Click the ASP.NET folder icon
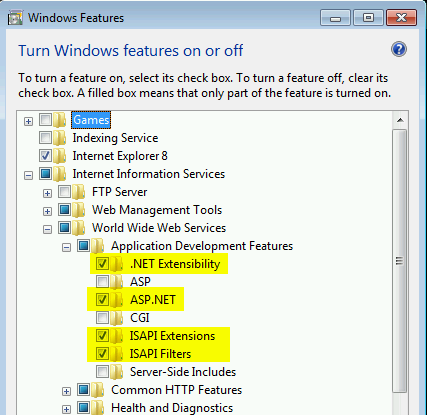Image resolution: width=427 pixels, height=415 pixels. pyautogui.click(x=117, y=300)
